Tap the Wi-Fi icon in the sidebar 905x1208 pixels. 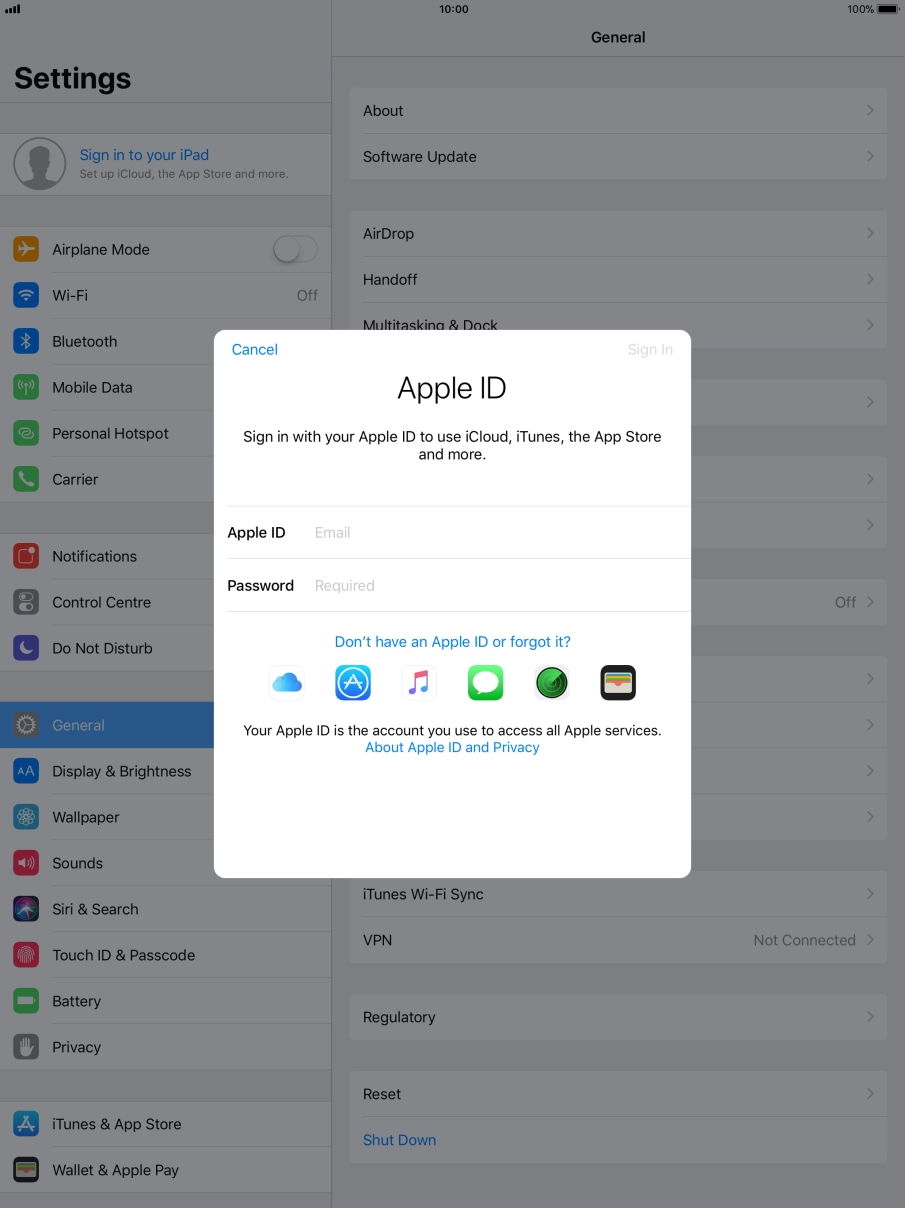pos(25,295)
